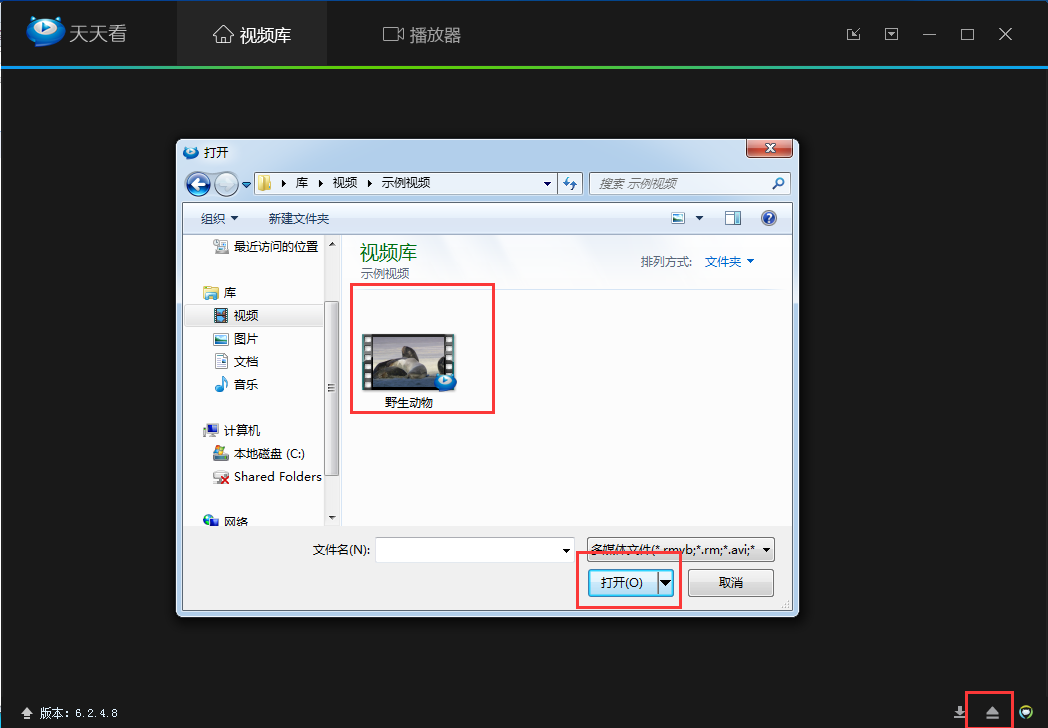Screen dimensions: 1048x728
Task: Click the refresh icon beside the address bar
Action: 571,184
